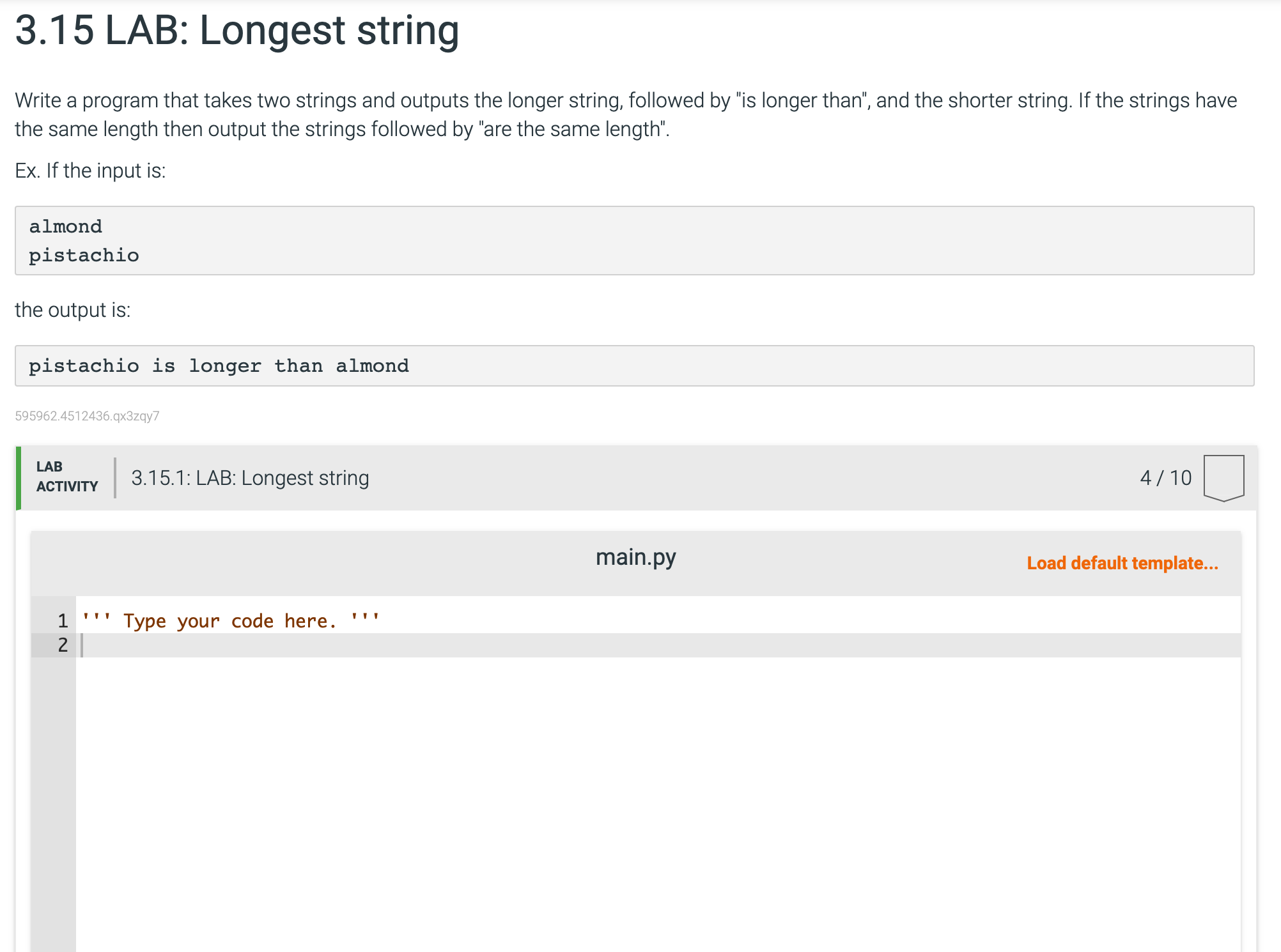Image resolution: width=1281 pixels, height=952 pixels.
Task: Click the Ex. If the input is text
Action: click(x=89, y=170)
